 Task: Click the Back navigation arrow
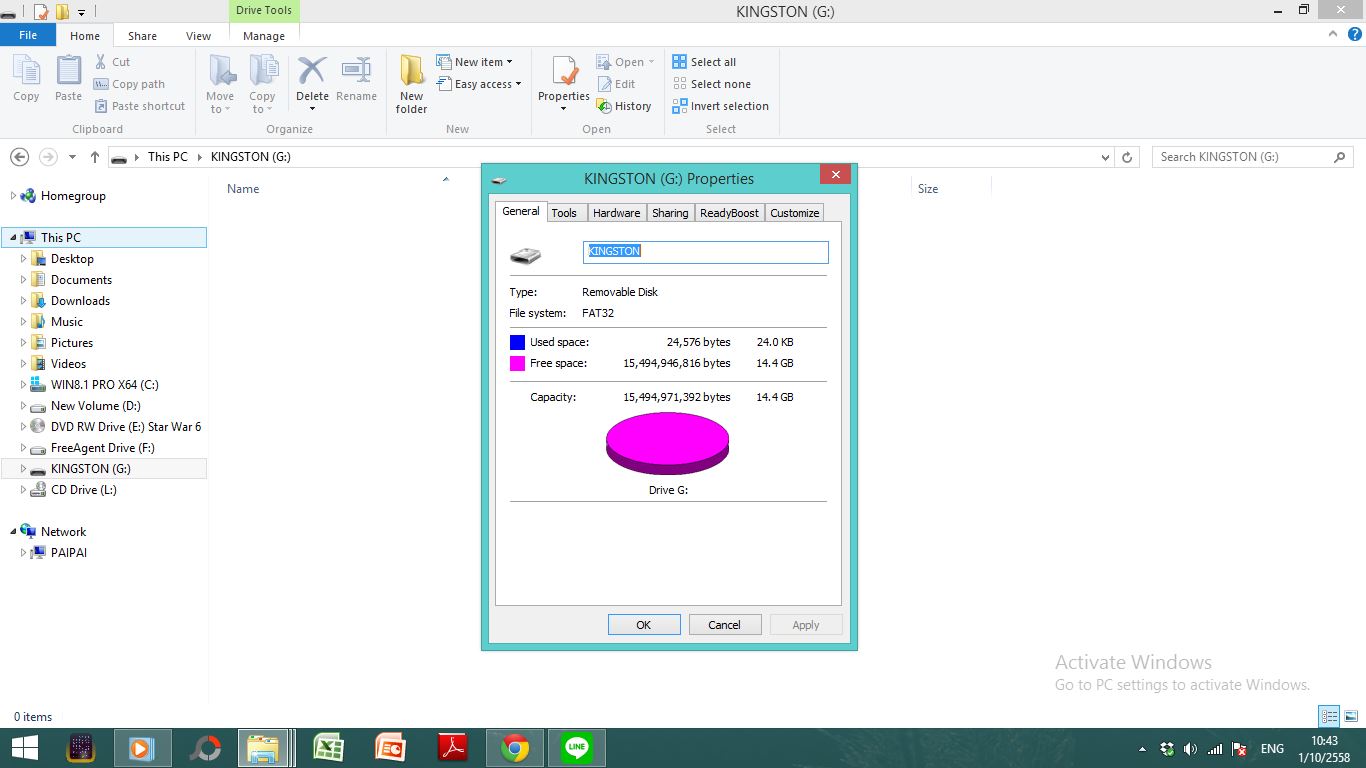pyautogui.click(x=19, y=157)
